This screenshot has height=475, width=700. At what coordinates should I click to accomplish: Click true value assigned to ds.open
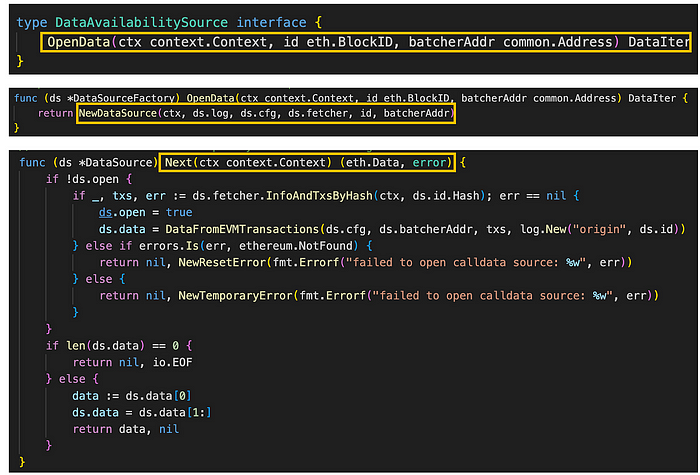pos(179,212)
